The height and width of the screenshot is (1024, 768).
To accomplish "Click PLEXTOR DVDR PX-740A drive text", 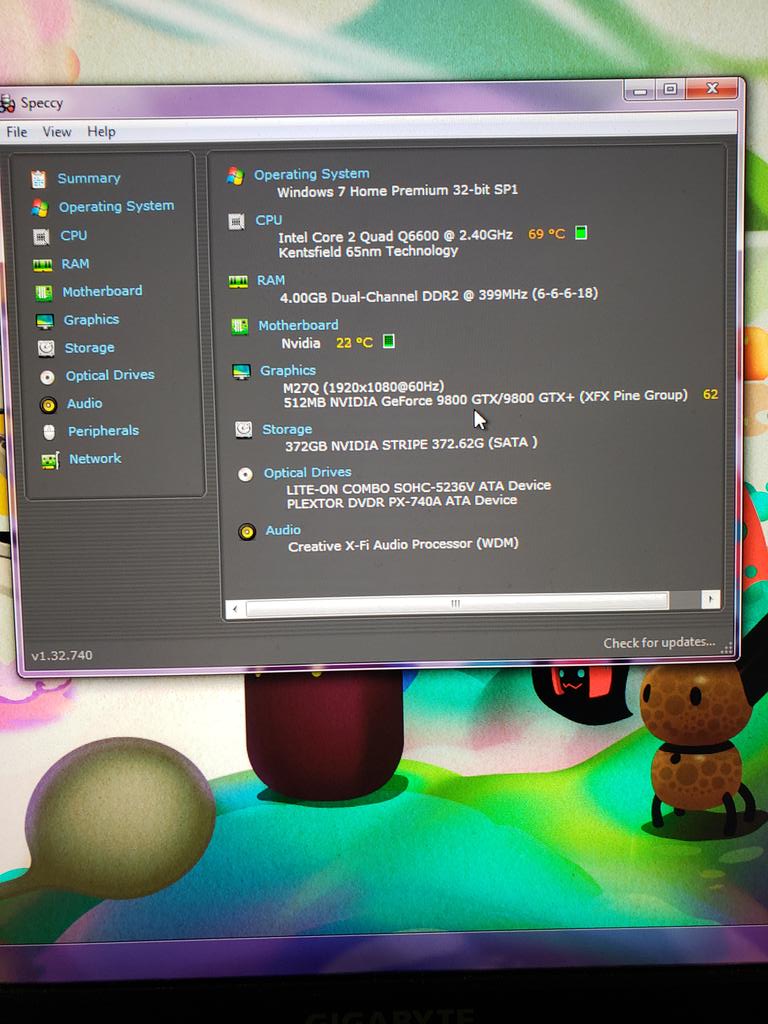I will 402,502.
